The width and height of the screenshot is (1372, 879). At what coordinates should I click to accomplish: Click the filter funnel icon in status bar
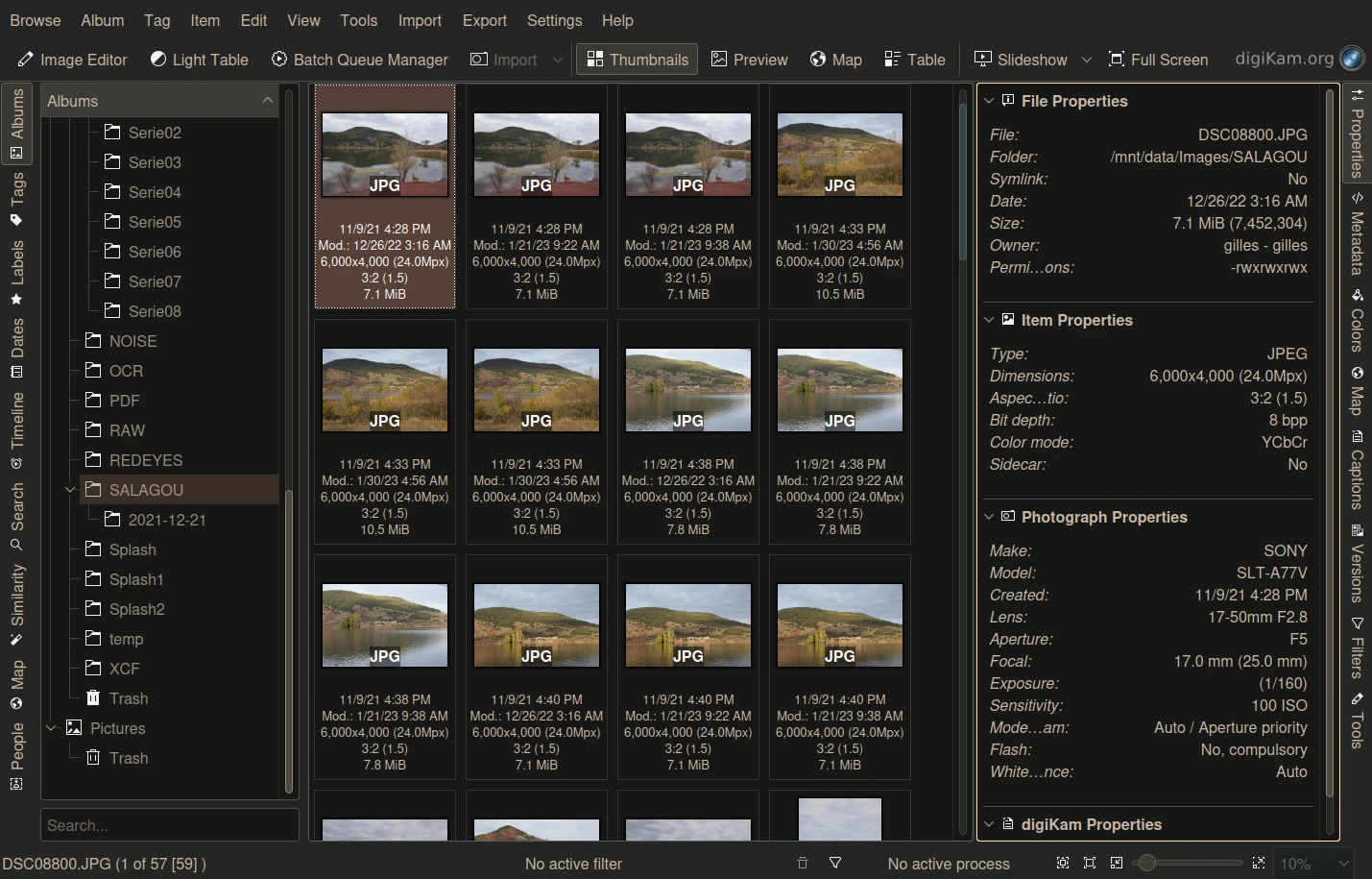pos(835,864)
